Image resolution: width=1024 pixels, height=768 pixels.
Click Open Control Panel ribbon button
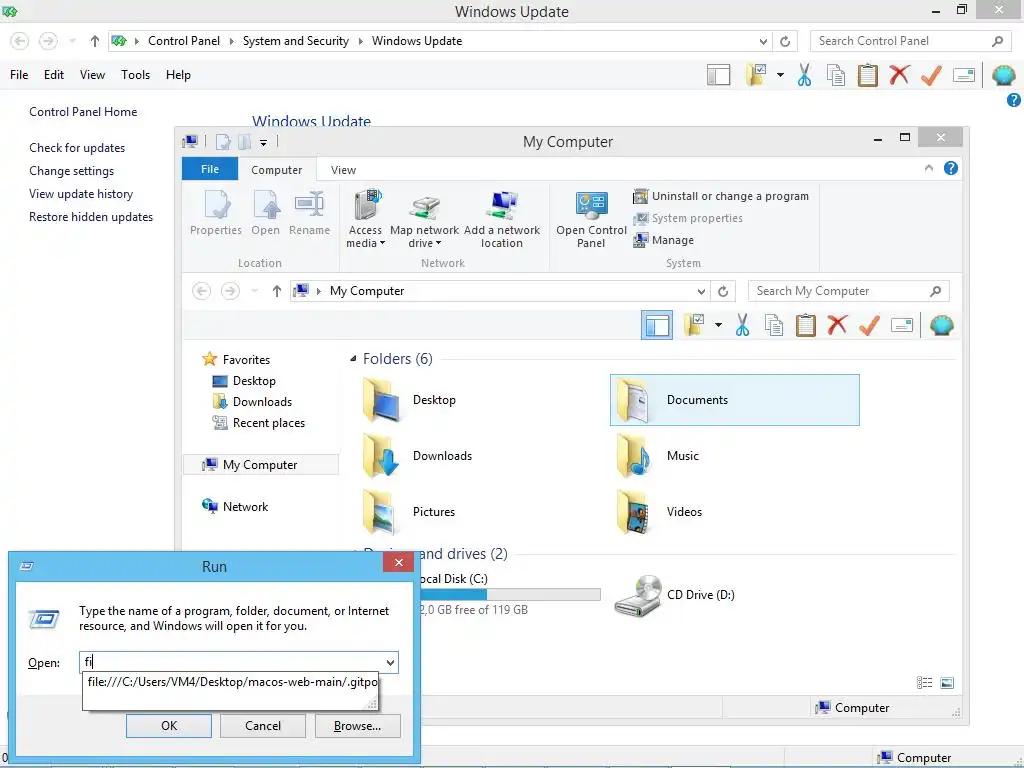click(591, 219)
